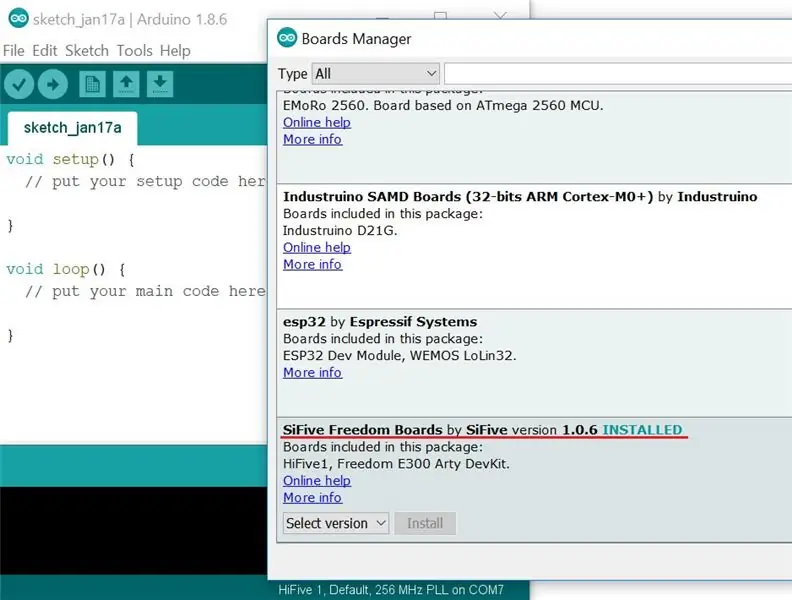Select the SiFive Freedom Boards entry title
This screenshot has height=600, width=792.
[x=482, y=430]
